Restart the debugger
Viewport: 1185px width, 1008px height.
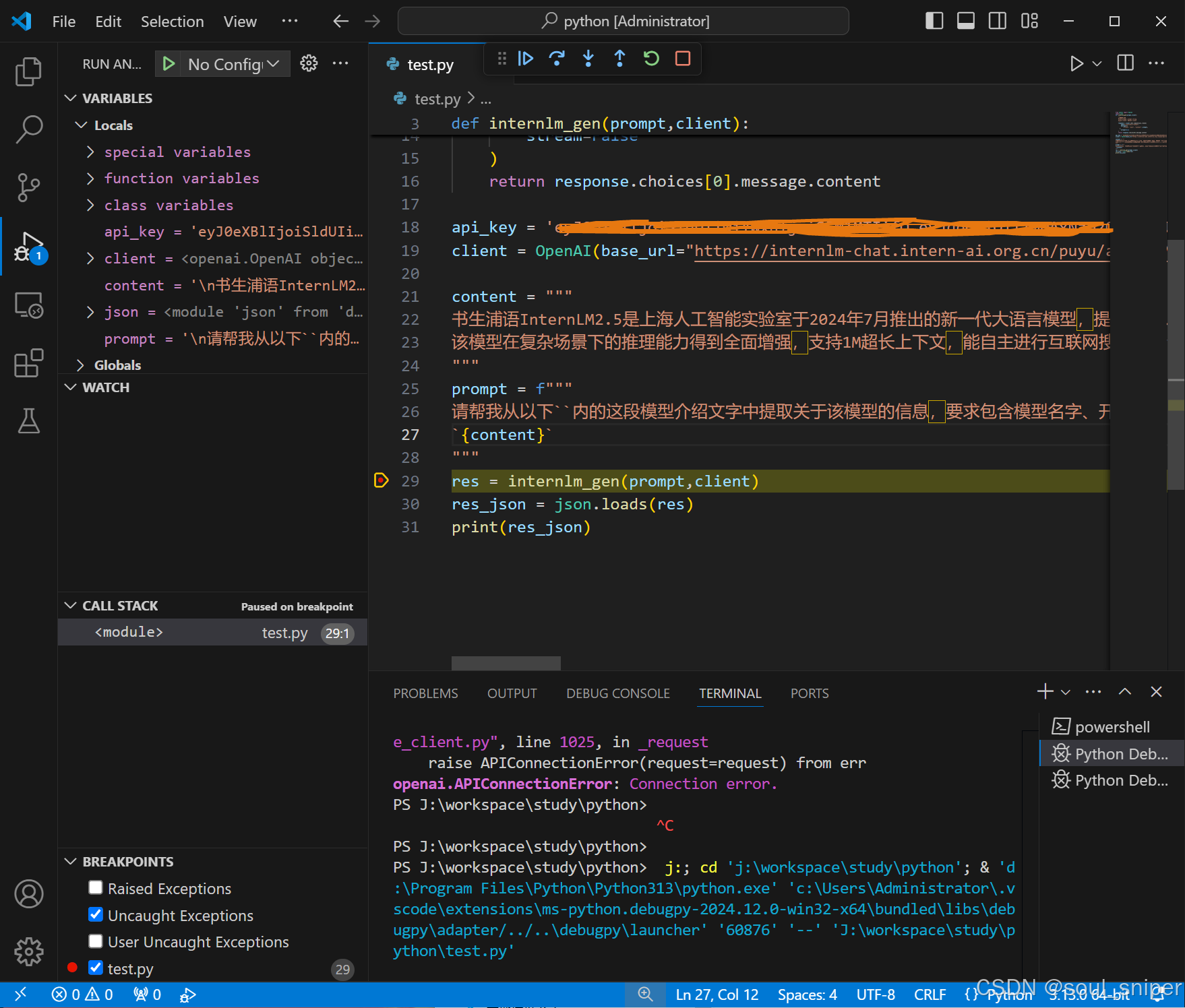(x=650, y=59)
